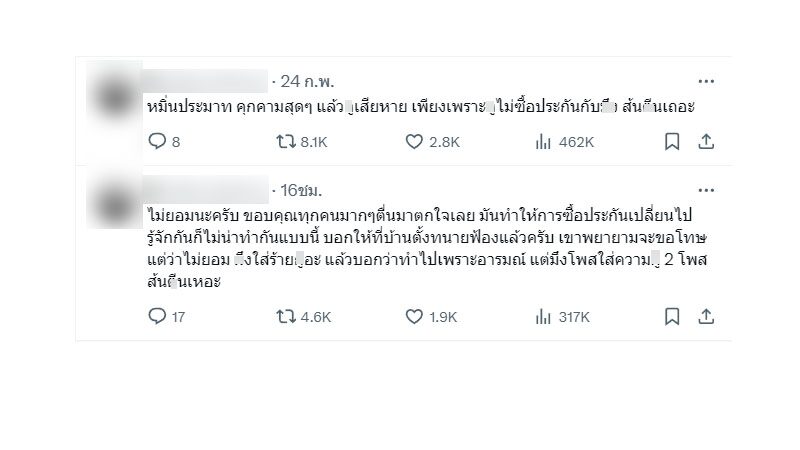Viewport: 800px width, 450px height.
Task: Repost the tweet with 4.6K reposts
Action: pos(286,317)
